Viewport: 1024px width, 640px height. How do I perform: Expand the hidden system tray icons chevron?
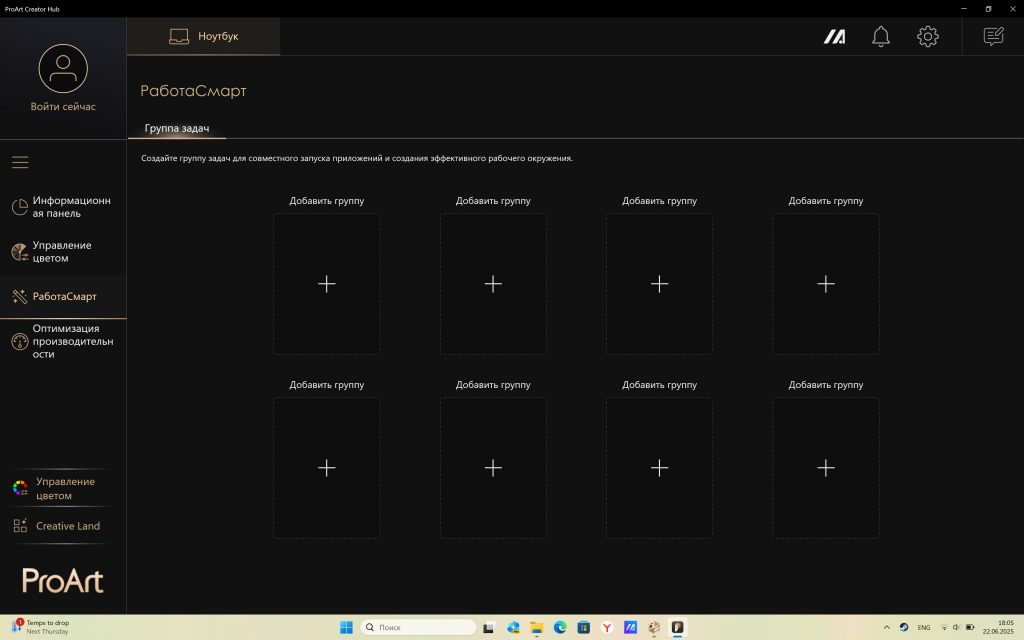pos(886,628)
